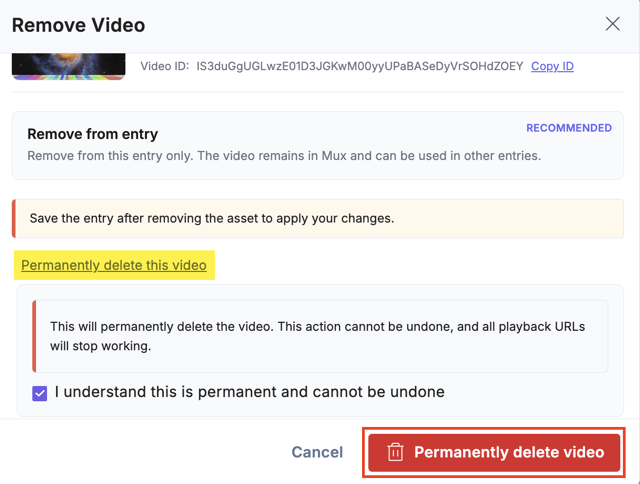Screen dimensions: 640x484
Task: Confirm with Permanently delete video button
Action: coord(494,453)
